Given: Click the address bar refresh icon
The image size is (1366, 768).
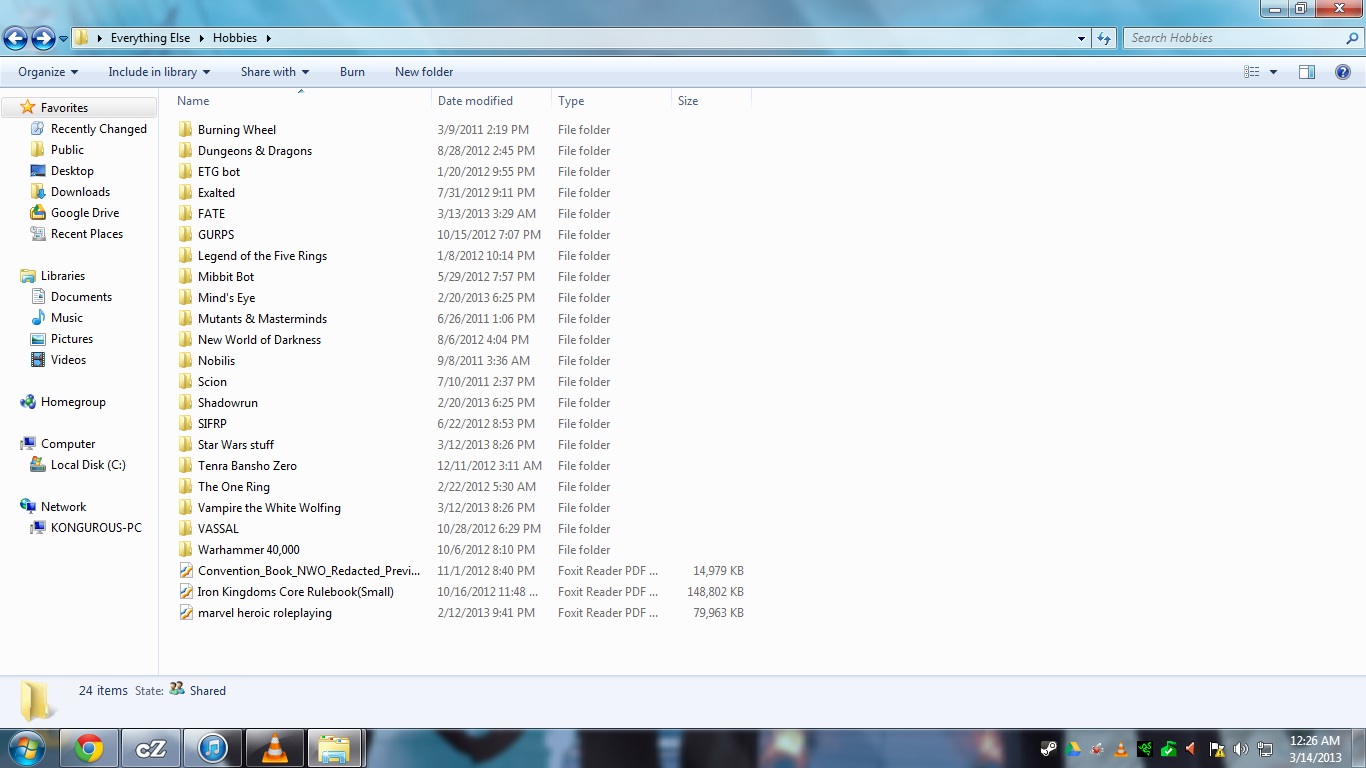Looking at the screenshot, I should pyautogui.click(x=1104, y=38).
